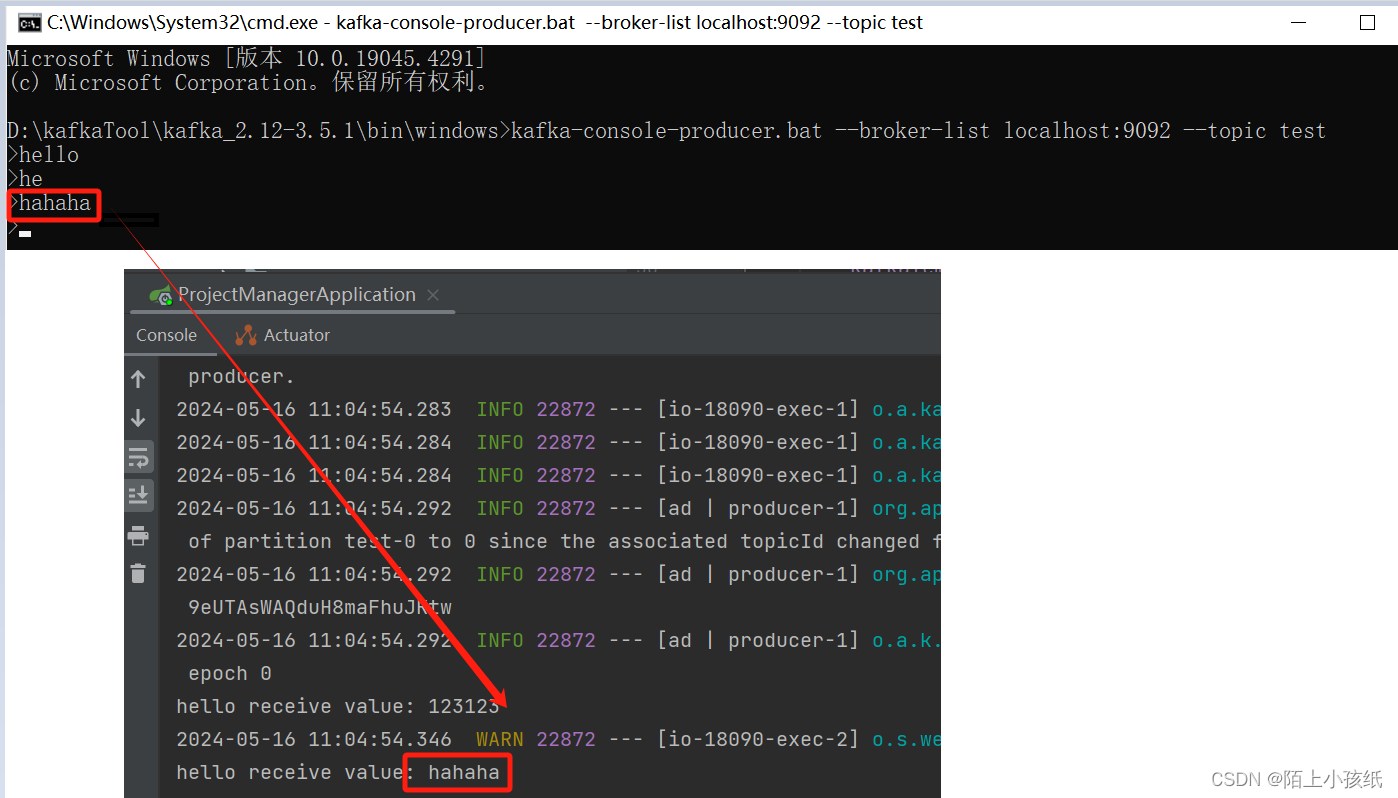Click the '9eUTAsWAQduH8maFhuJRtw' topic id line

pyautogui.click(x=320, y=608)
